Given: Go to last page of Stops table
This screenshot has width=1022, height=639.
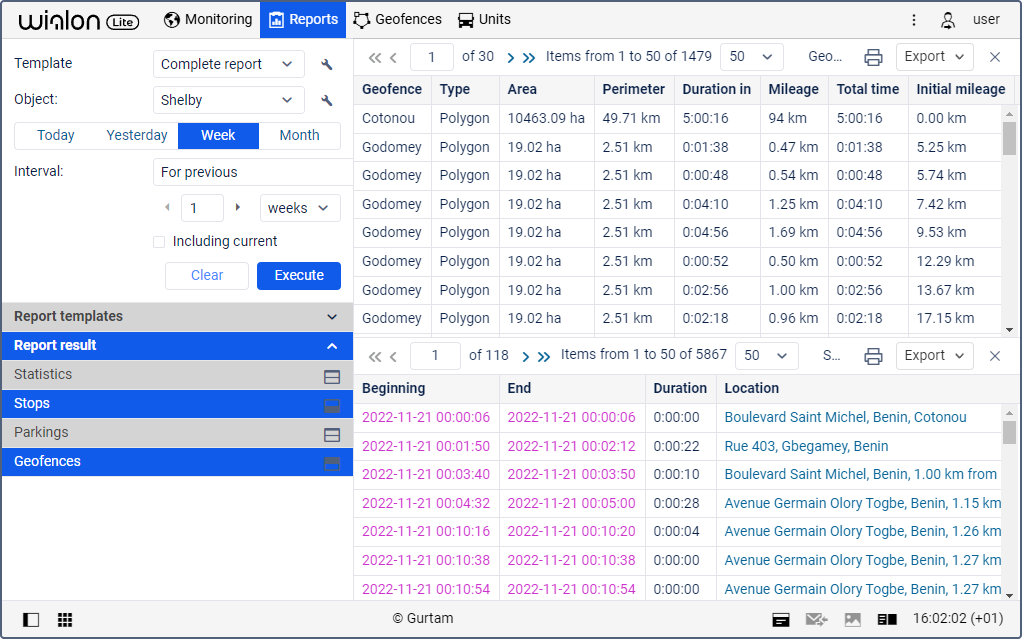Looking at the screenshot, I should coord(544,357).
